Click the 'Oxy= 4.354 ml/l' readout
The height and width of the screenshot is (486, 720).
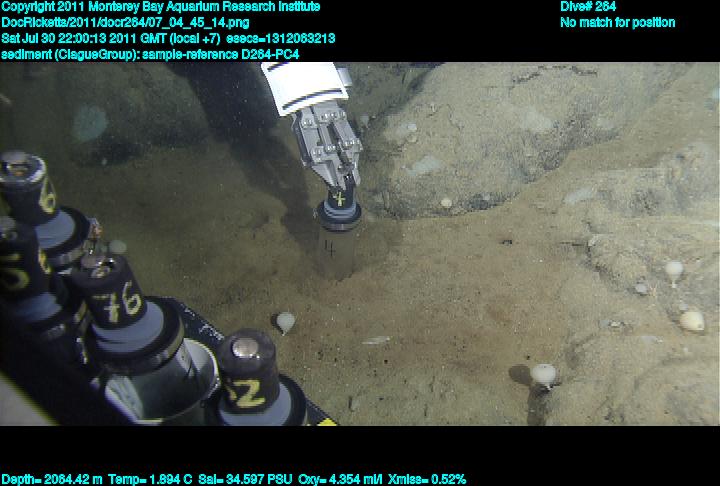(340, 479)
